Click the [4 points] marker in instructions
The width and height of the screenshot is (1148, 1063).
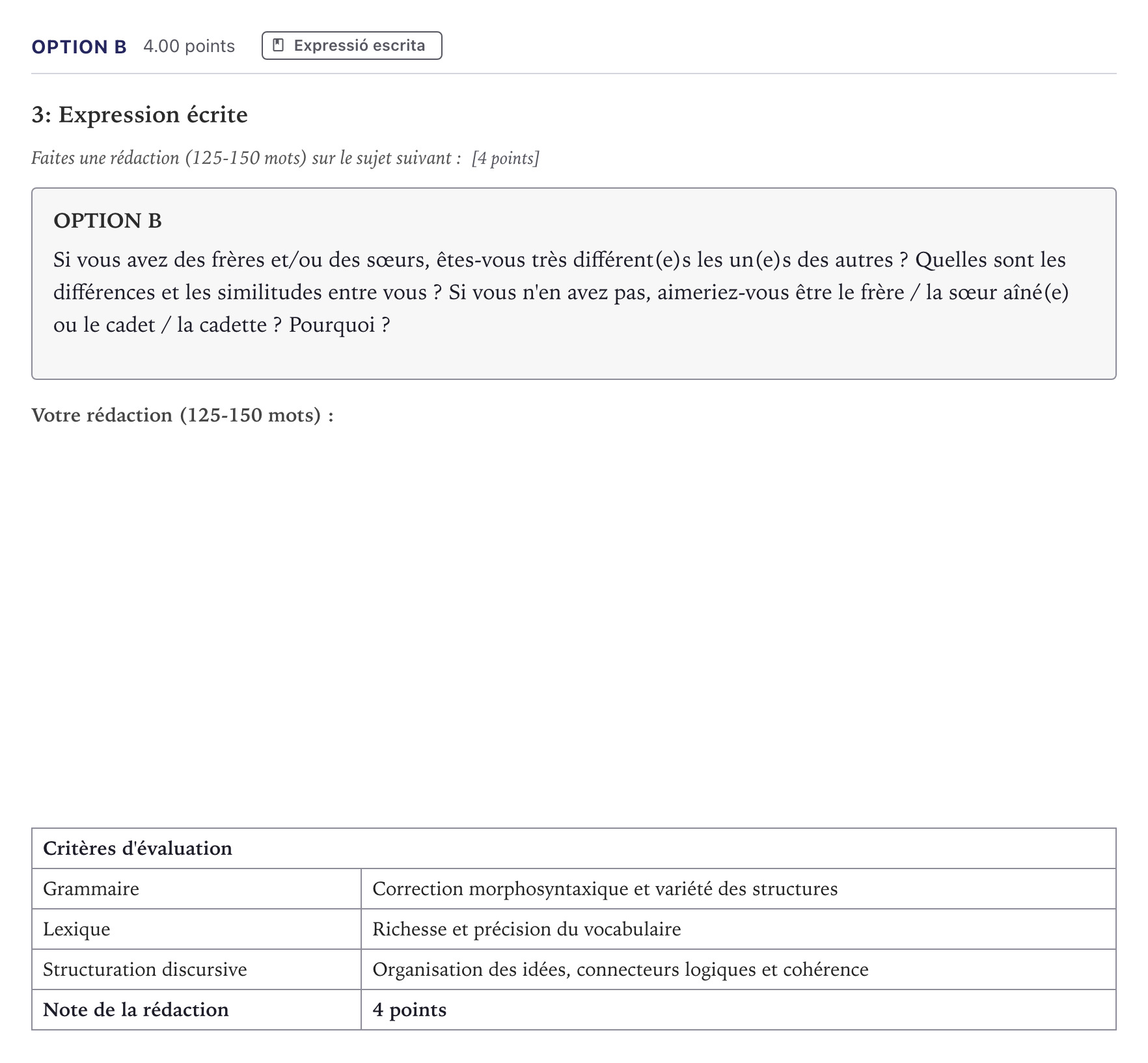[506, 158]
